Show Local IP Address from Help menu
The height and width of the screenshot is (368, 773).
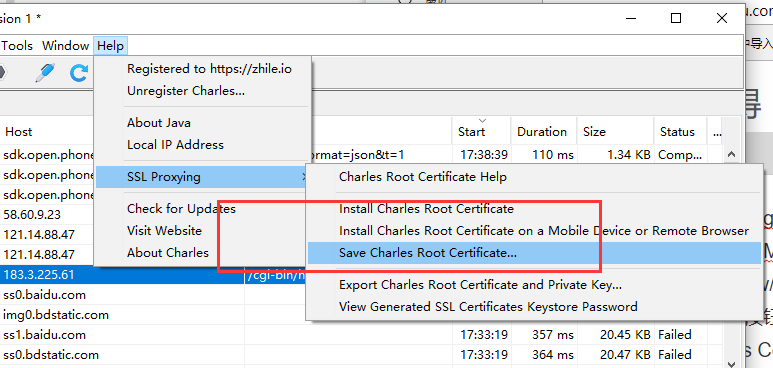[203, 145]
